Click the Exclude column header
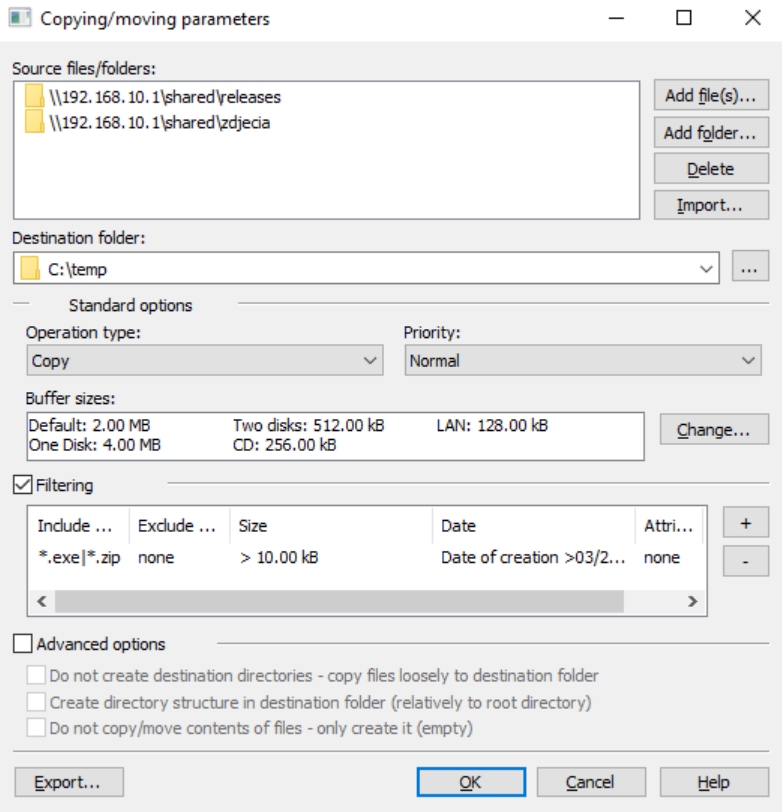 click(180, 526)
